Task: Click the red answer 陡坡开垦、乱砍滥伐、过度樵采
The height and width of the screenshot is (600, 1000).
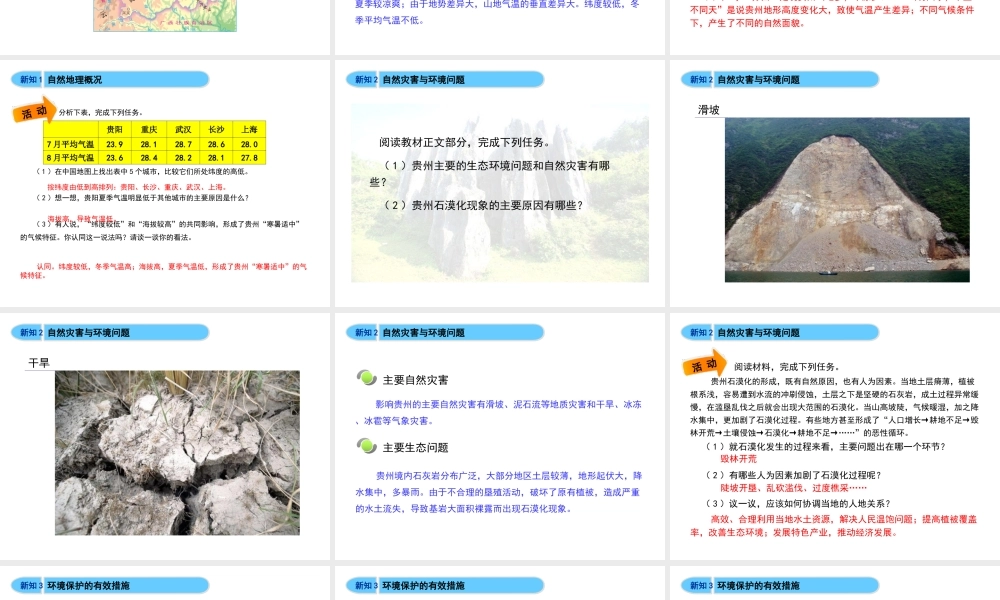Action: (793, 488)
